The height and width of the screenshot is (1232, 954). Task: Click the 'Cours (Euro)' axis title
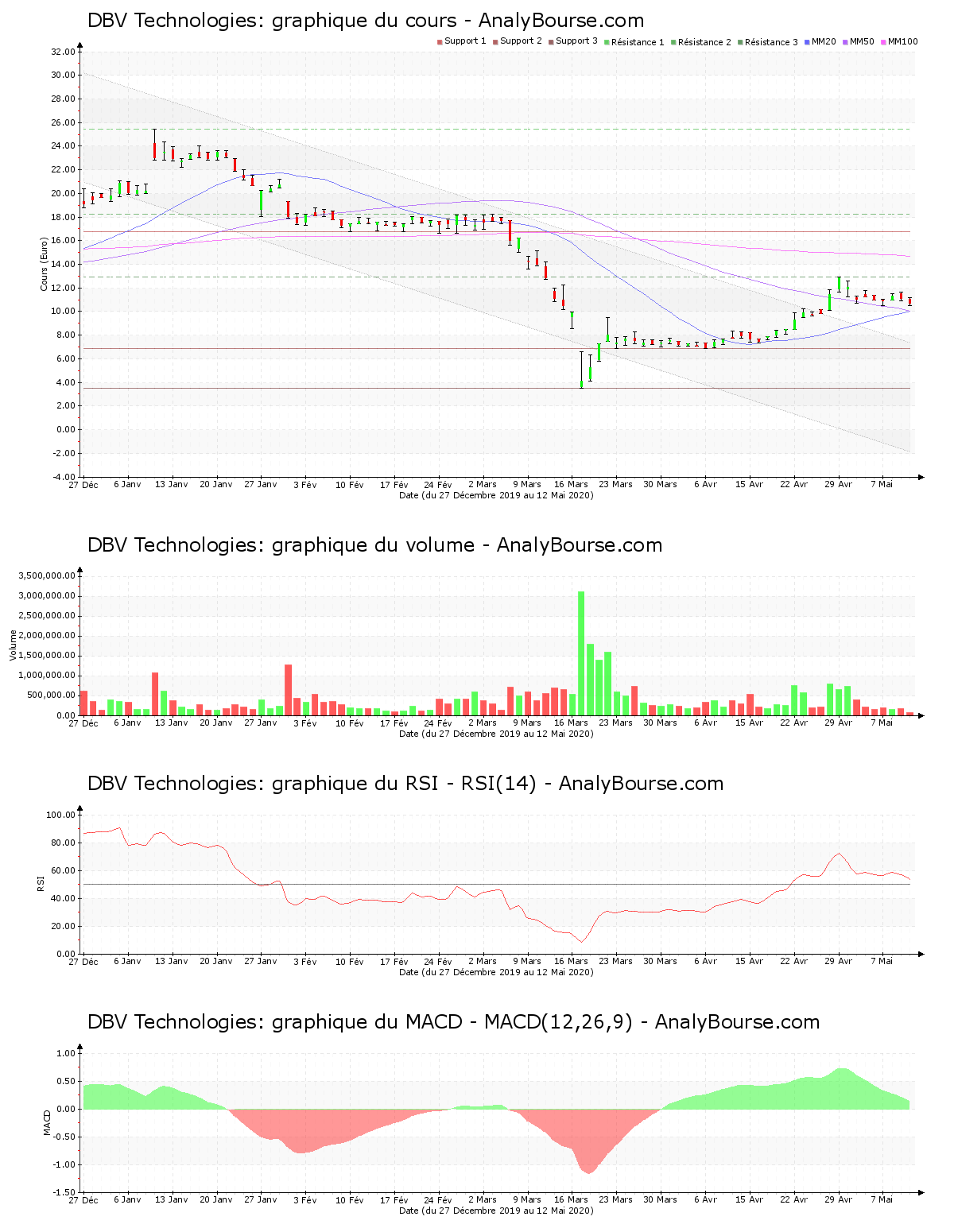click(x=45, y=264)
